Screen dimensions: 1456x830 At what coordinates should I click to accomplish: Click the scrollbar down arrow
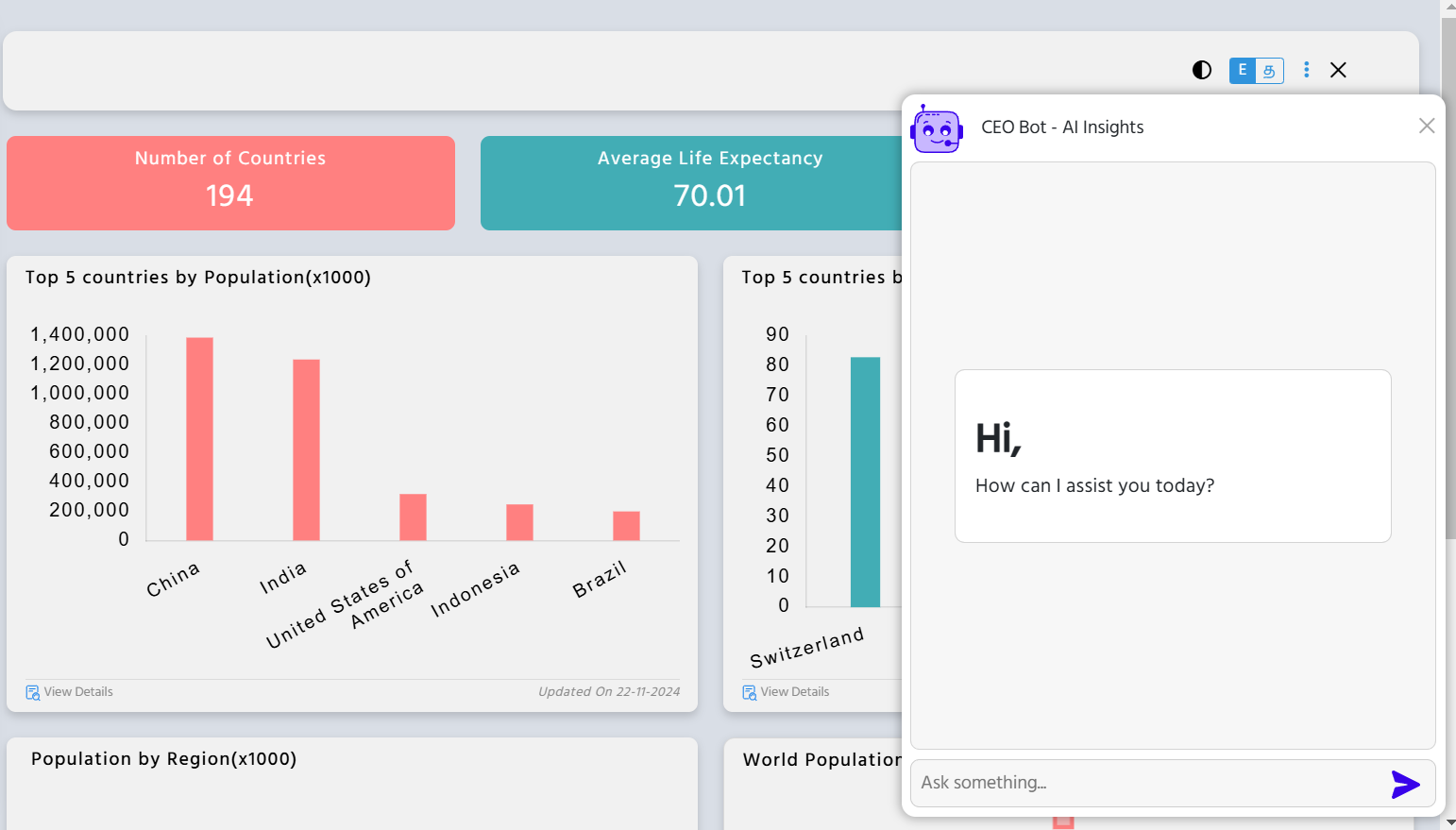1448,822
